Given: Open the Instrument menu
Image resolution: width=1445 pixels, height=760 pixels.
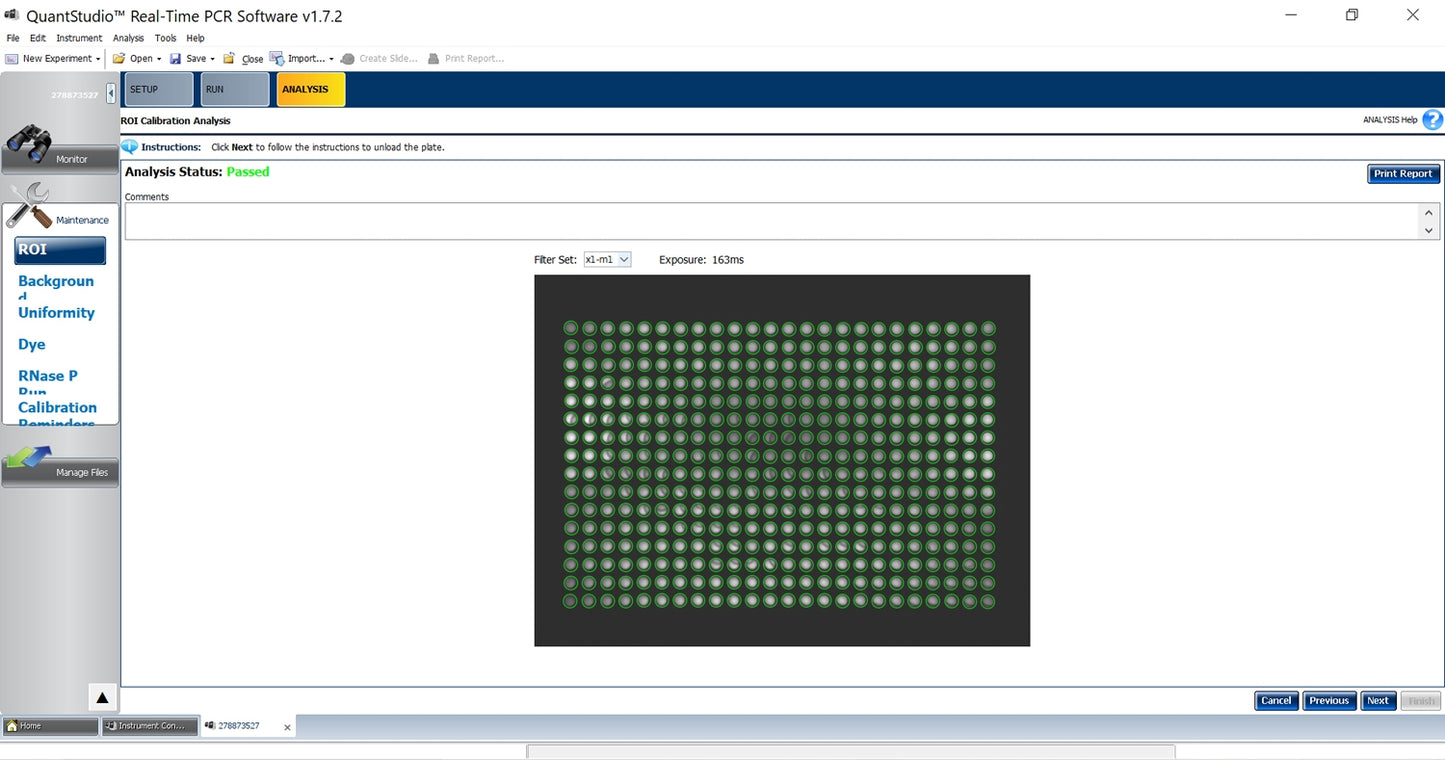Looking at the screenshot, I should pyautogui.click(x=79, y=38).
